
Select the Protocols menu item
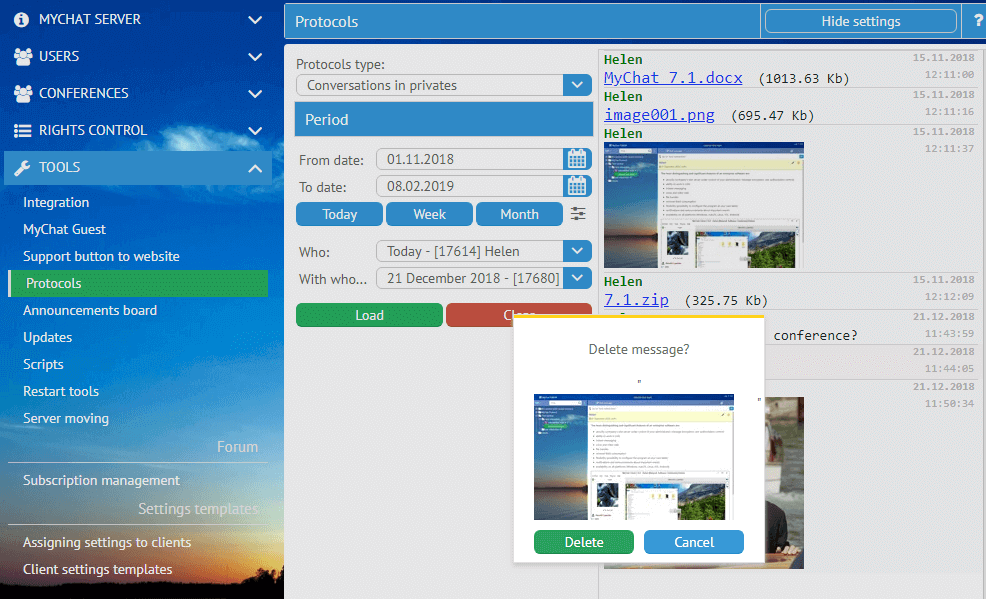[138, 283]
